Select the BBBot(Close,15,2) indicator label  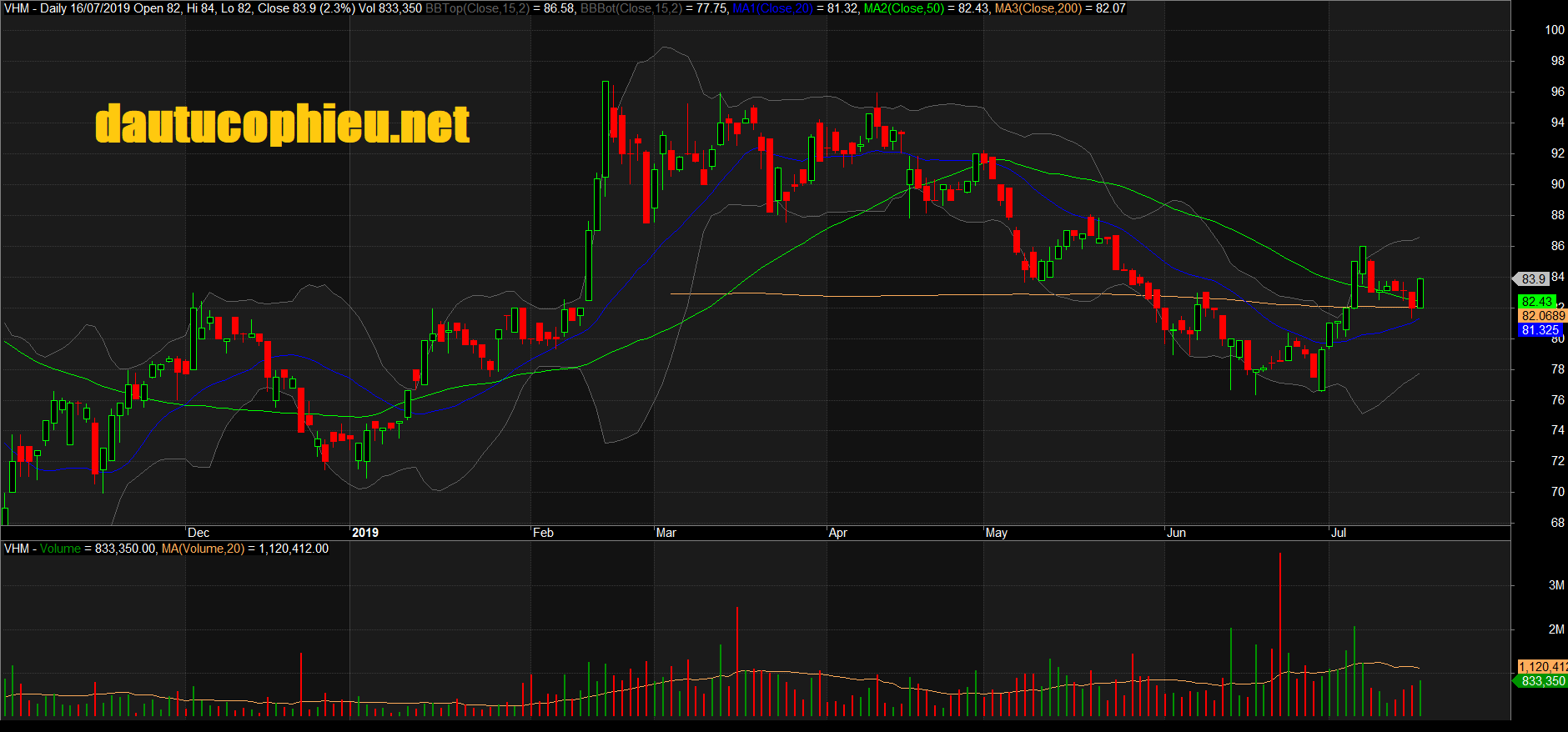pos(631,8)
